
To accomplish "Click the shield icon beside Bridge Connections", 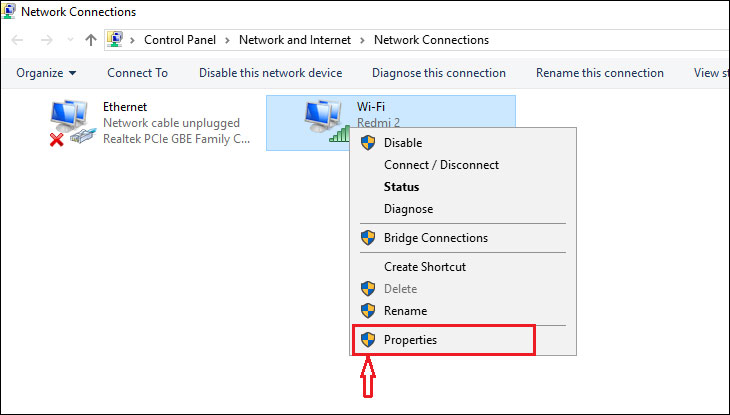I will point(367,238).
